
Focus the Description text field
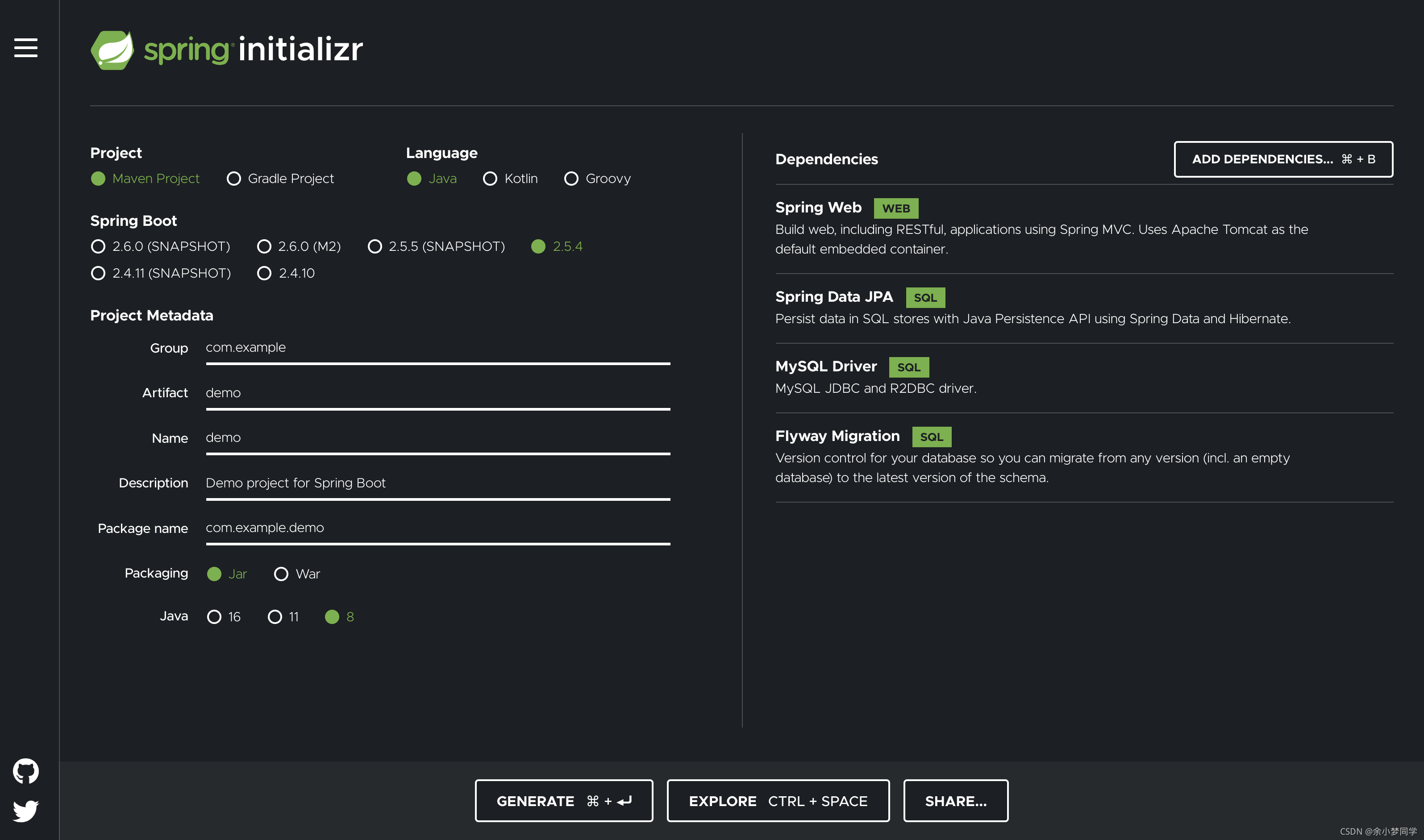(437, 483)
